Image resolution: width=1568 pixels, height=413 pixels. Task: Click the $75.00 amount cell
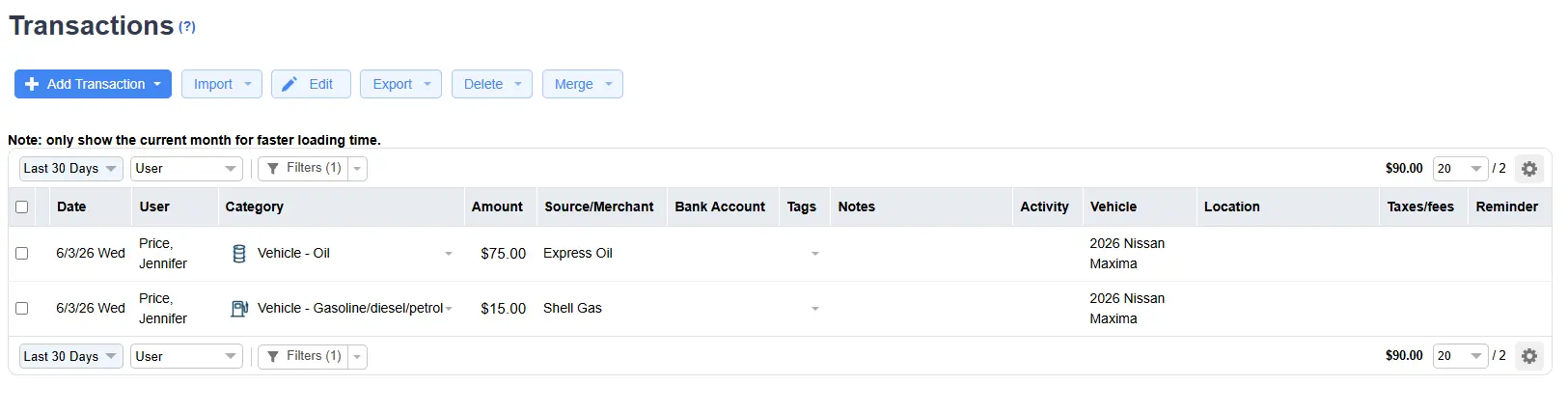pos(504,254)
